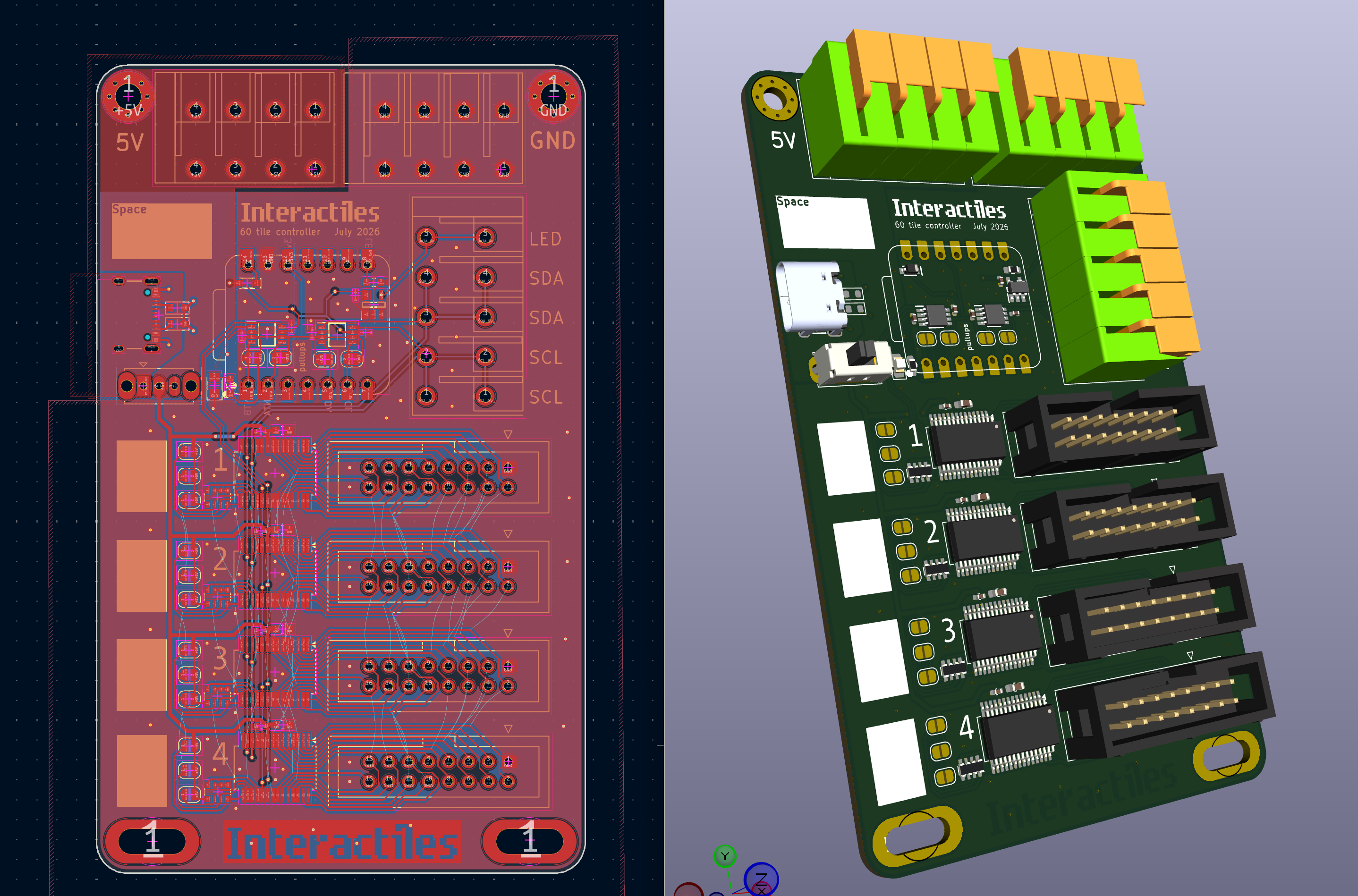This screenshot has height=896, width=1358.
Task: Select silkscreen number 4 in PCB layout
Action: point(221,754)
